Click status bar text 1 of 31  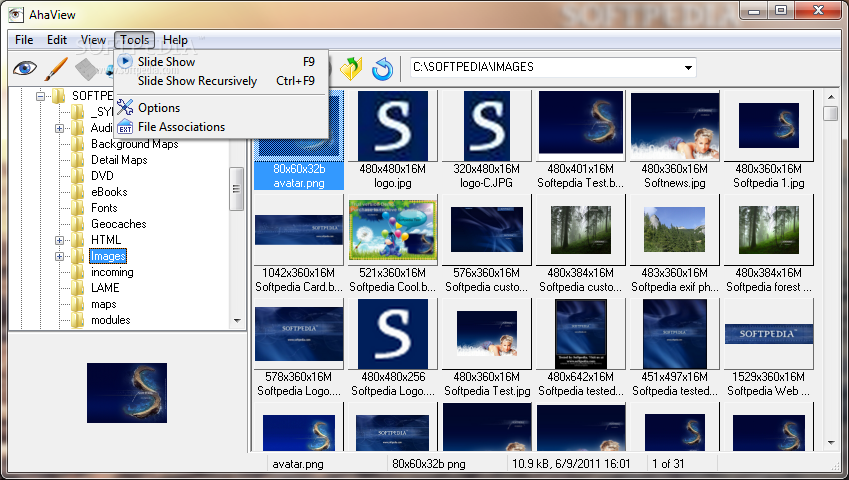tap(668, 464)
